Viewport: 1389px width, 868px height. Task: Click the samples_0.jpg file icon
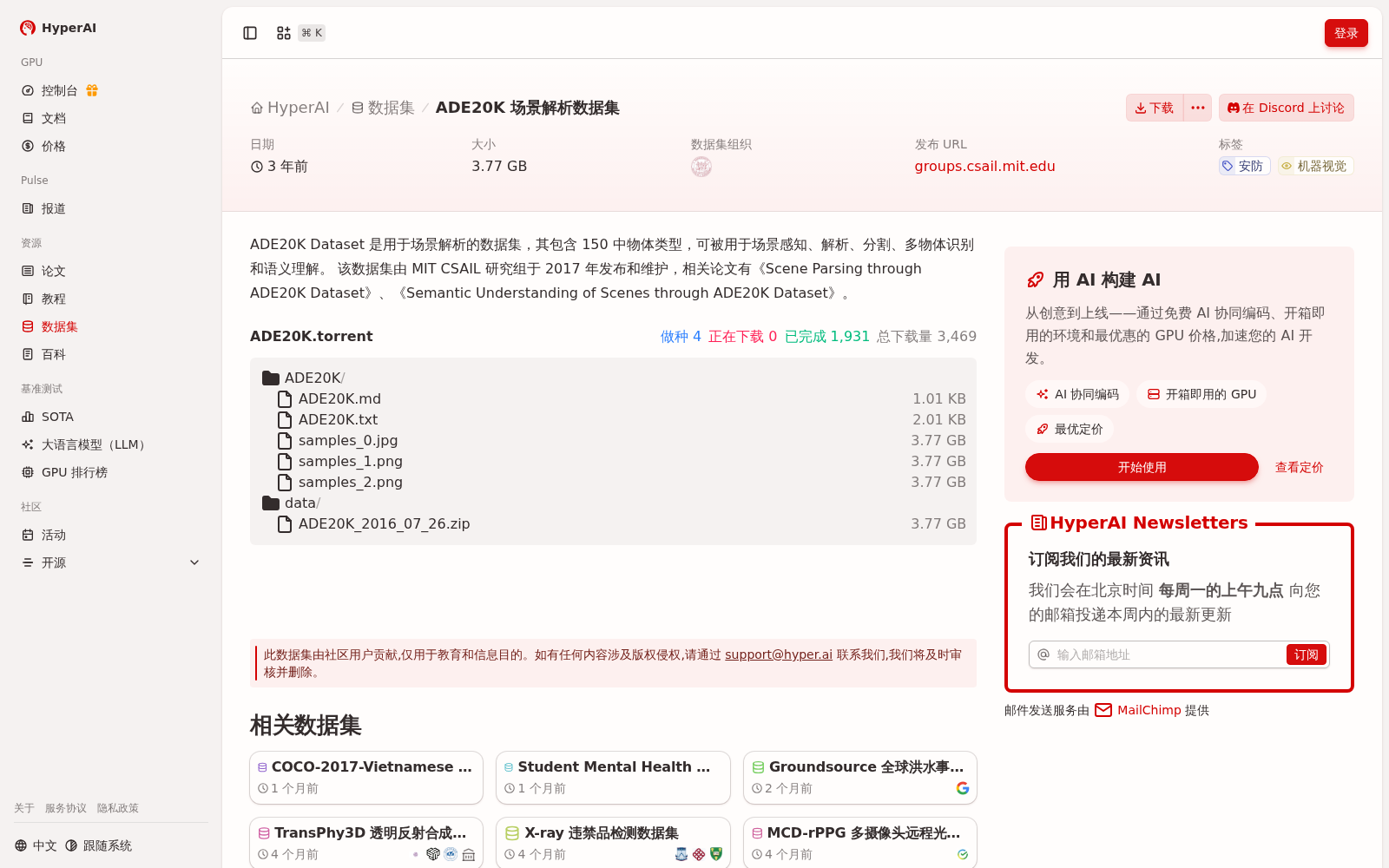tap(284, 441)
